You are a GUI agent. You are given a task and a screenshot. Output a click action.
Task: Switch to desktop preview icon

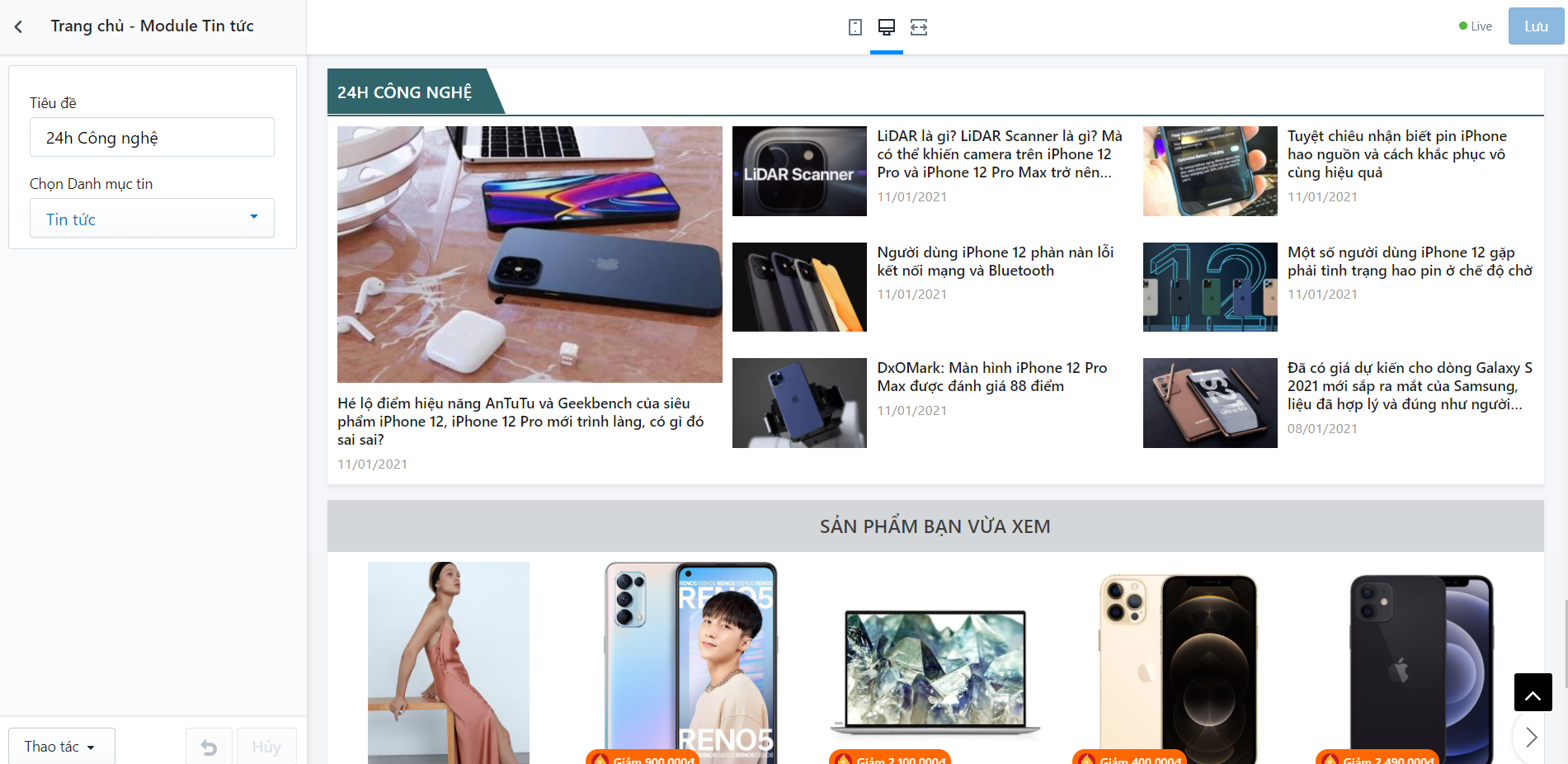pyautogui.click(x=887, y=27)
